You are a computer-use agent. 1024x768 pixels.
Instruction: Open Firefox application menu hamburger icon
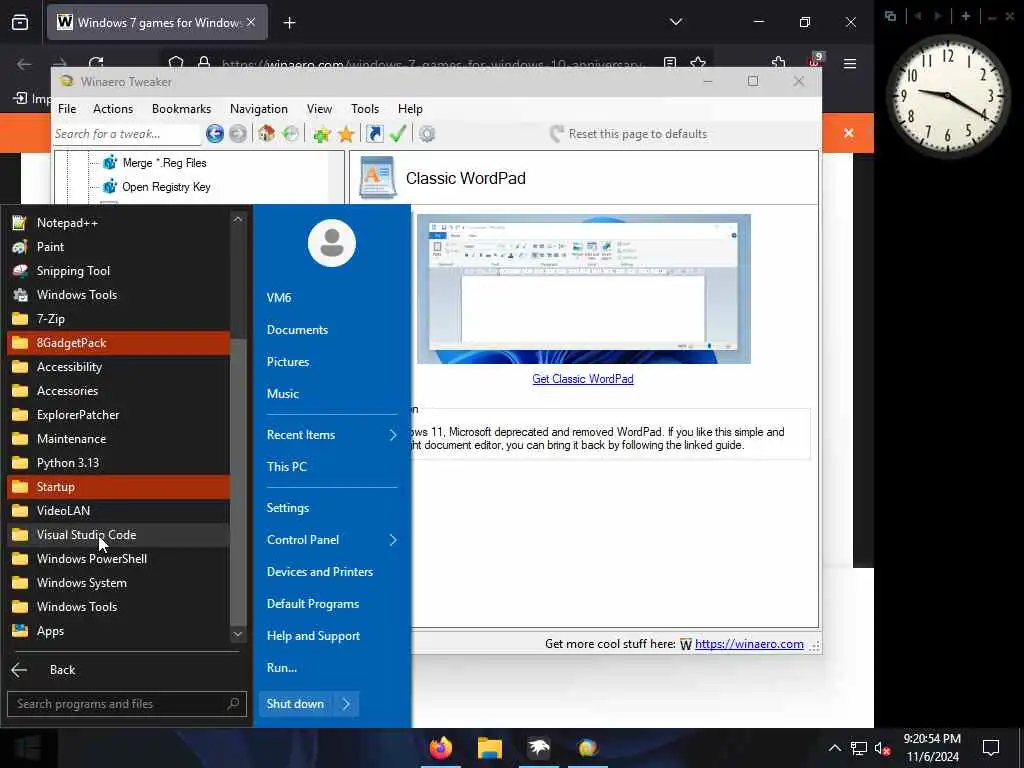(x=850, y=64)
